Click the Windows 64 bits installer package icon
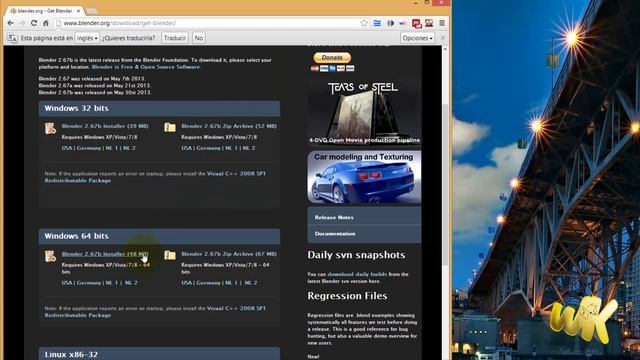This screenshot has height=360, width=640. coord(50,256)
